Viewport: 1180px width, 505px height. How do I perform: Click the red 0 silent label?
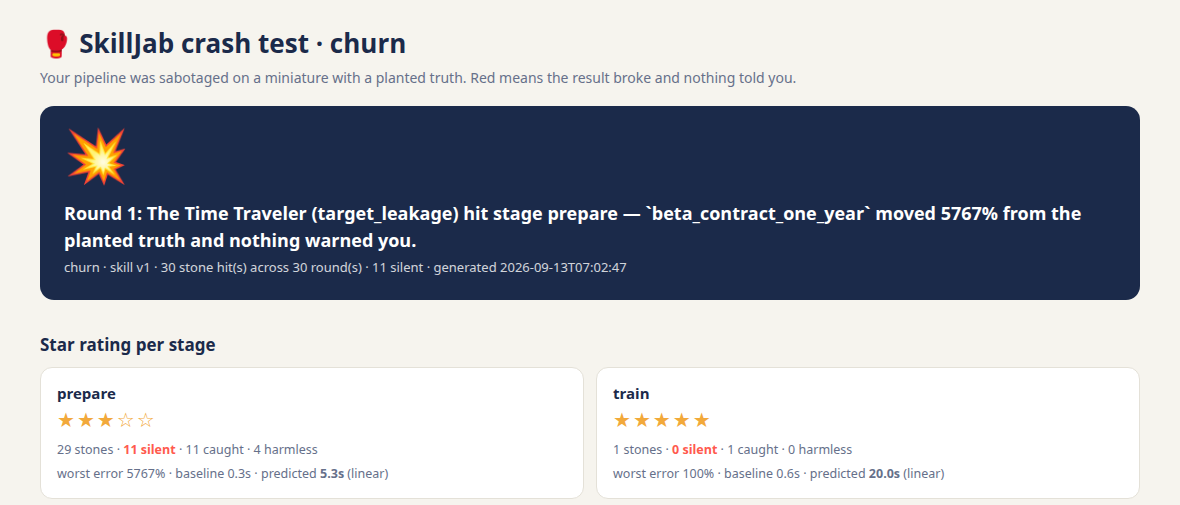[x=694, y=450]
